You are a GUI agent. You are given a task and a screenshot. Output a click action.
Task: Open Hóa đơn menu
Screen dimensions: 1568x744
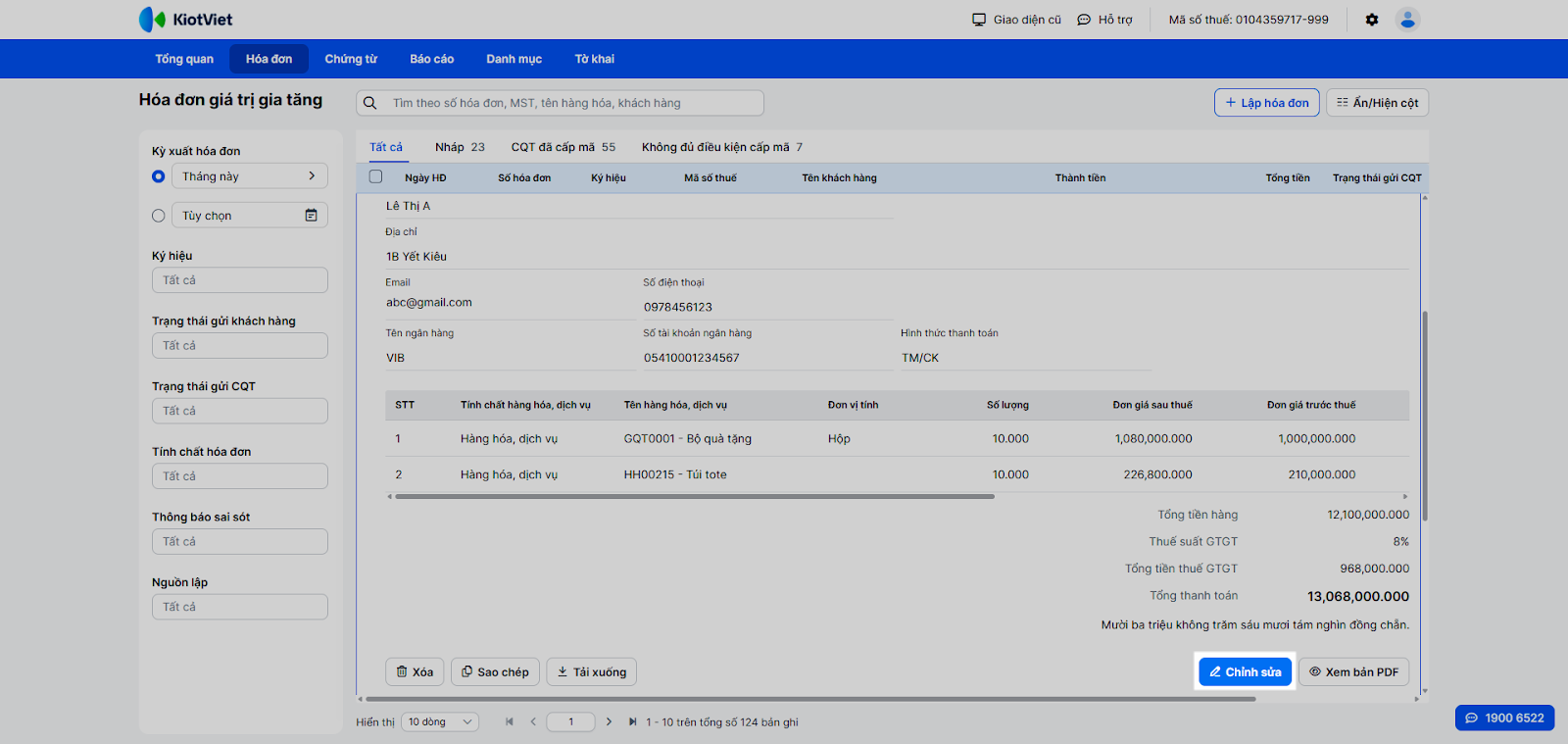point(269,59)
